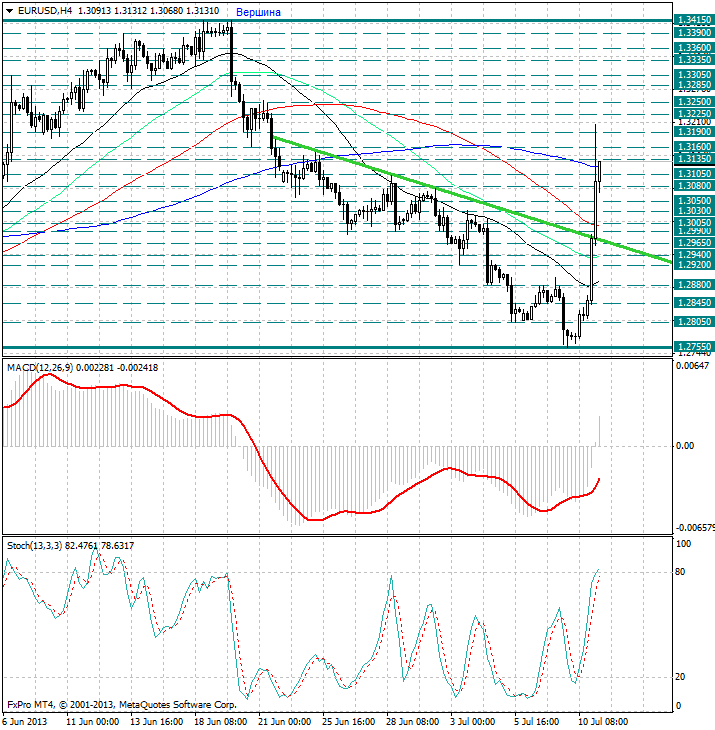The width and height of the screenshot is (715, 730).
Task: Click the Stochastic 20 level marker
Action: (x=680, y=677)
